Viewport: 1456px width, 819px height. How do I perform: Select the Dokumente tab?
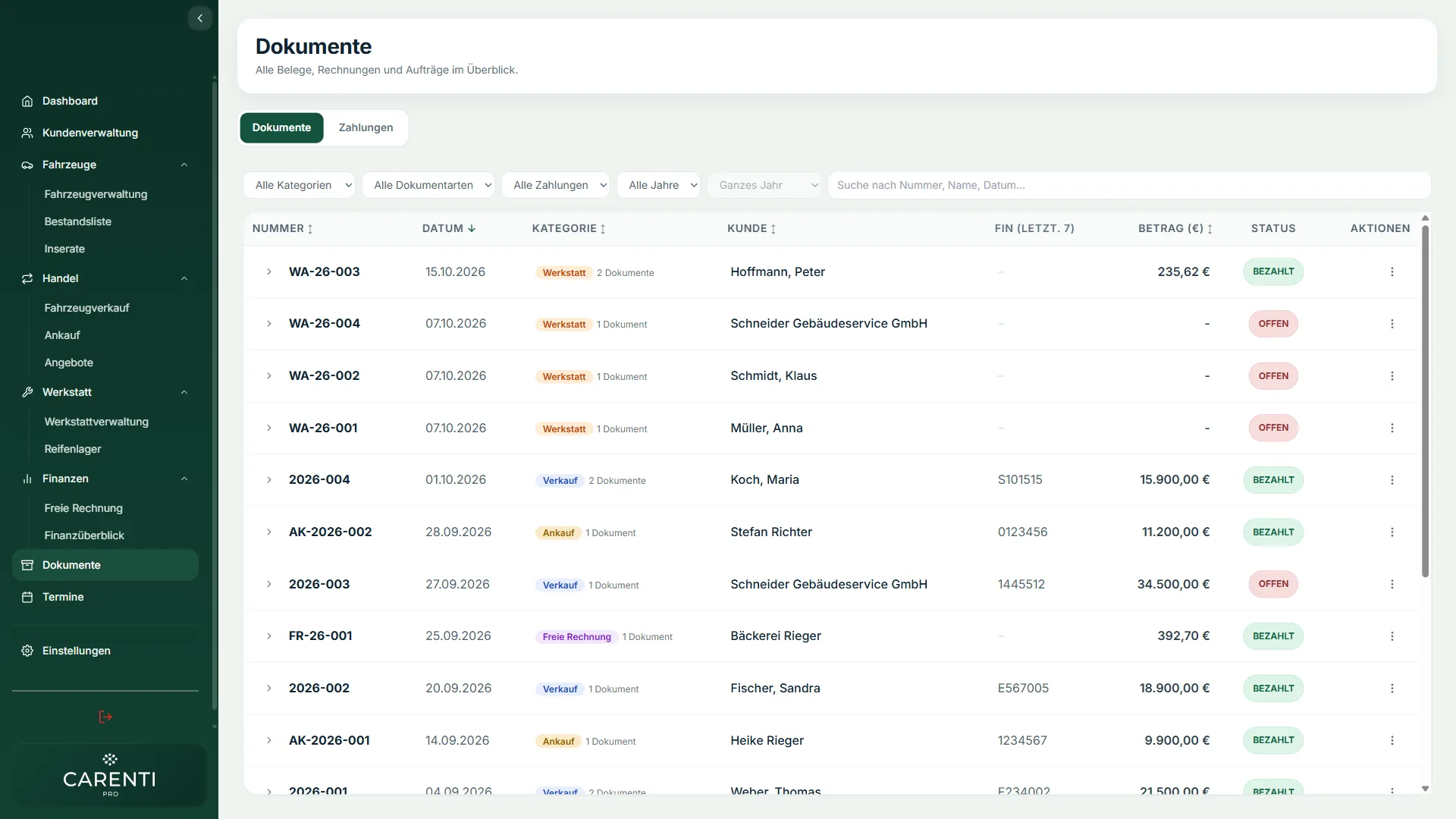(281, 127)
